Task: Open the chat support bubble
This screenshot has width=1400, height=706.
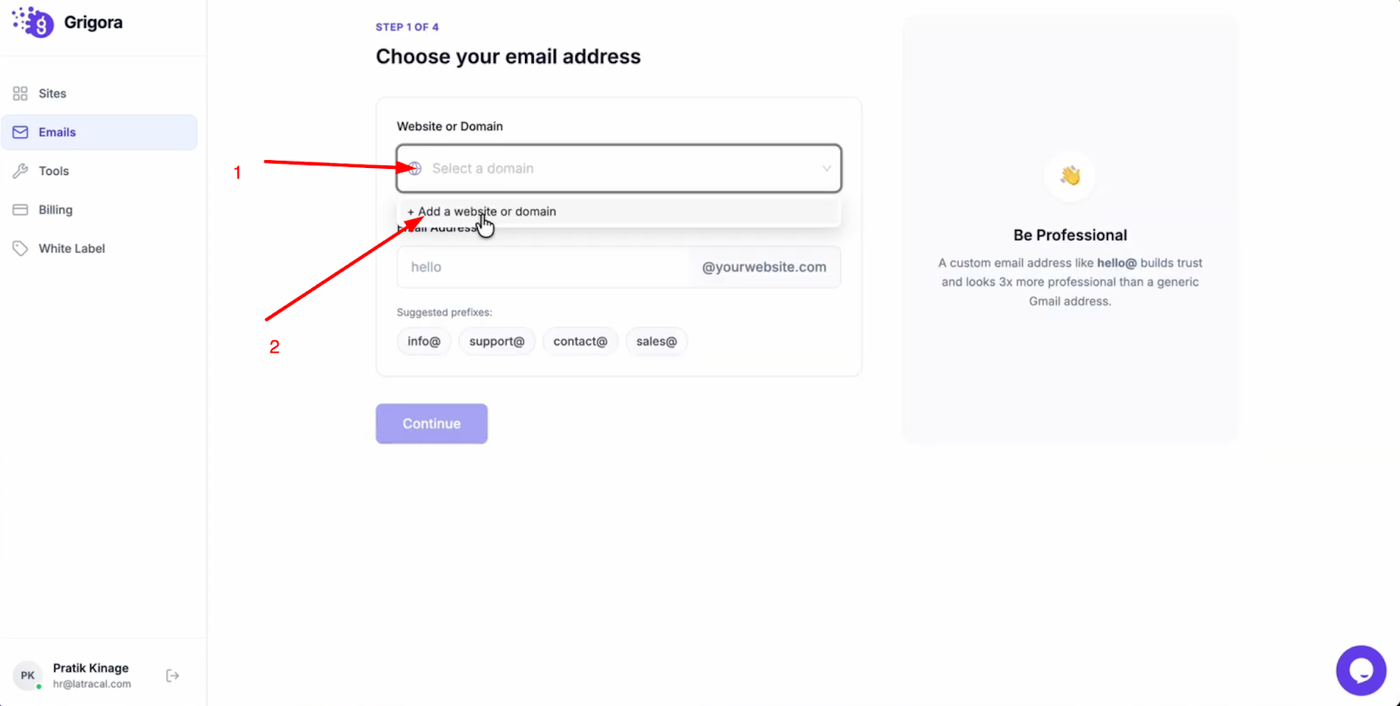Action: click(1360, 670)
